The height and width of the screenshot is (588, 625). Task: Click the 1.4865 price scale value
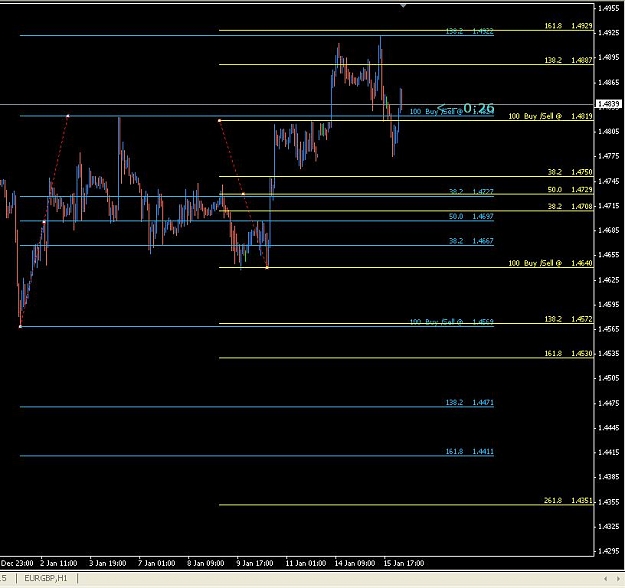pyautogui.click(x=609, y=83)
